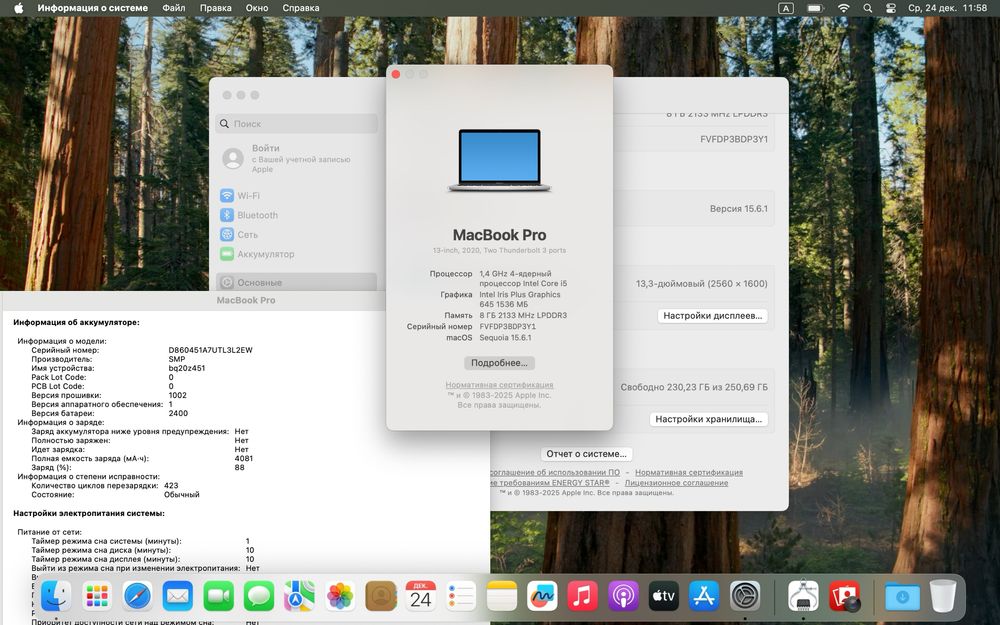Open Music app in Dock
Image resolution: width=1000 pixels, height=625 pixels.
tap(582, 596)
